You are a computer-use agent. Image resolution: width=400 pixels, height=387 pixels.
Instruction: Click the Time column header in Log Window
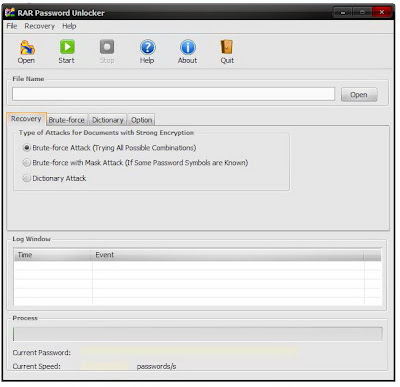coord(53,255)
